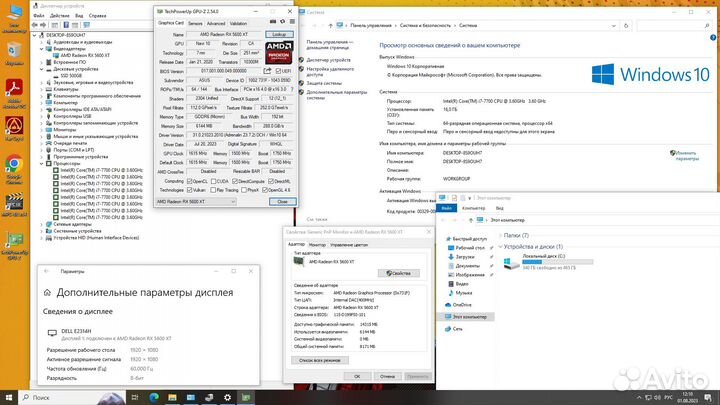This screenshot has height=405, width=720.
Task: Collapse the Процессоры tree node
Action: [x=42, y=163]
